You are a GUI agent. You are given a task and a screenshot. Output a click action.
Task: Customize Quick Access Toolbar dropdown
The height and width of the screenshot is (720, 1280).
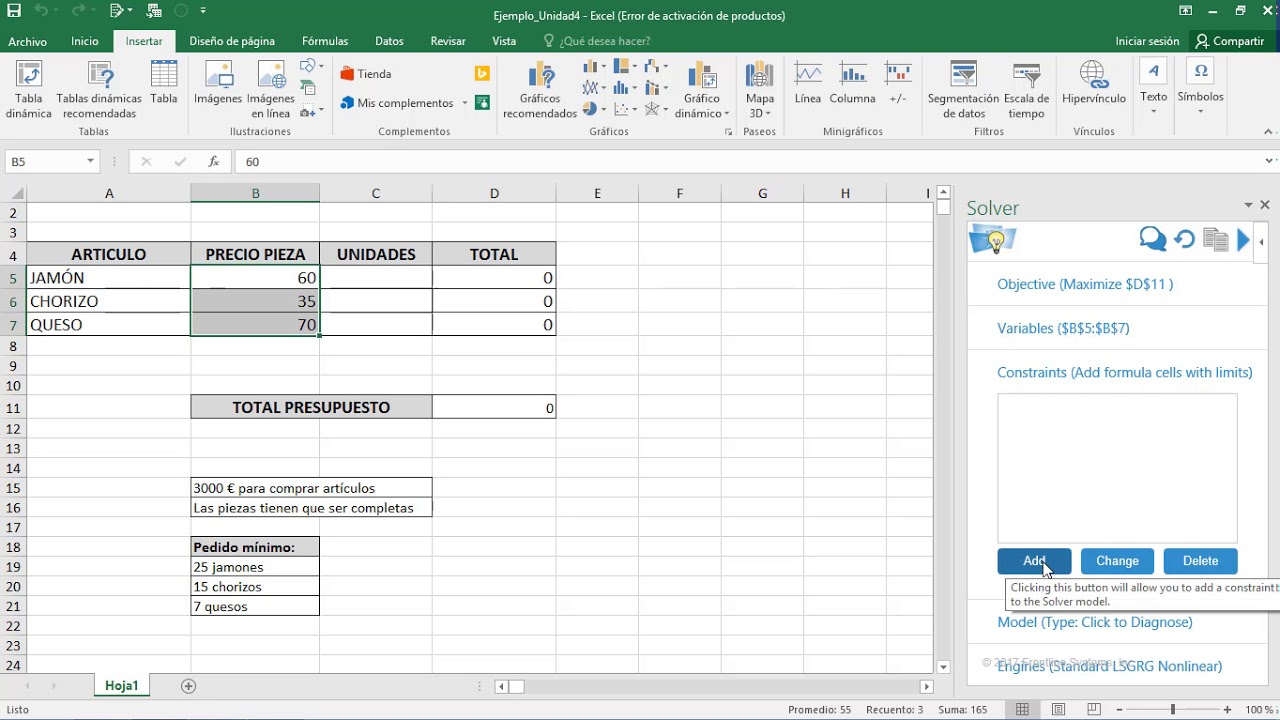click(x=203, y=11)
